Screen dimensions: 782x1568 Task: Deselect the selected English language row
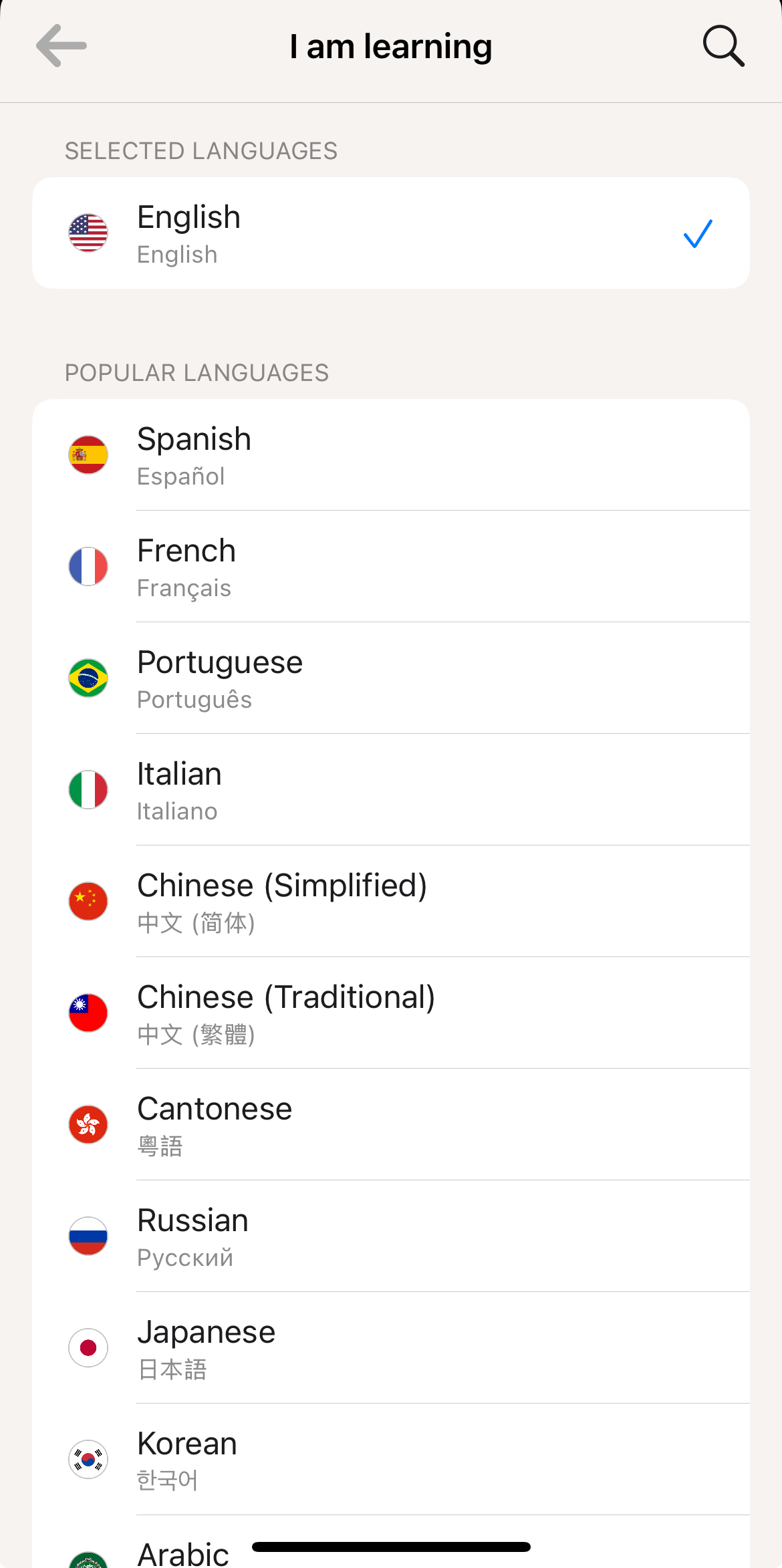[391, 233]
